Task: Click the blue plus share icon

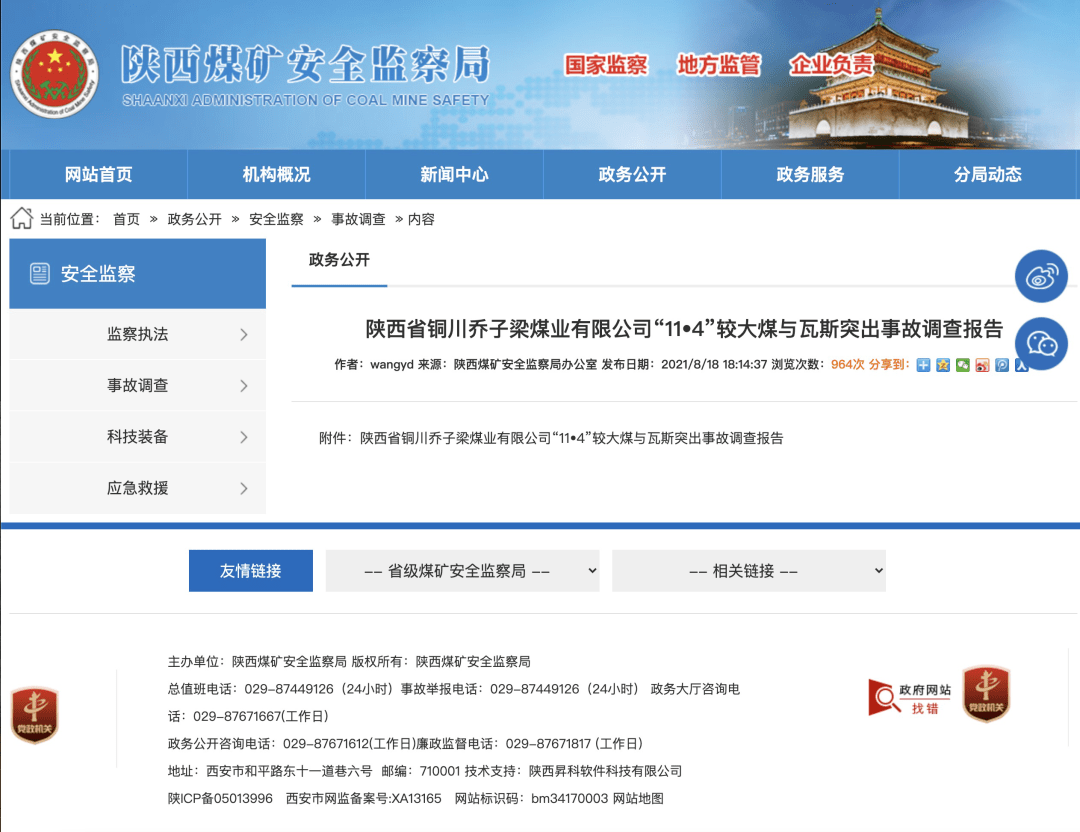Action: [923, 365]
